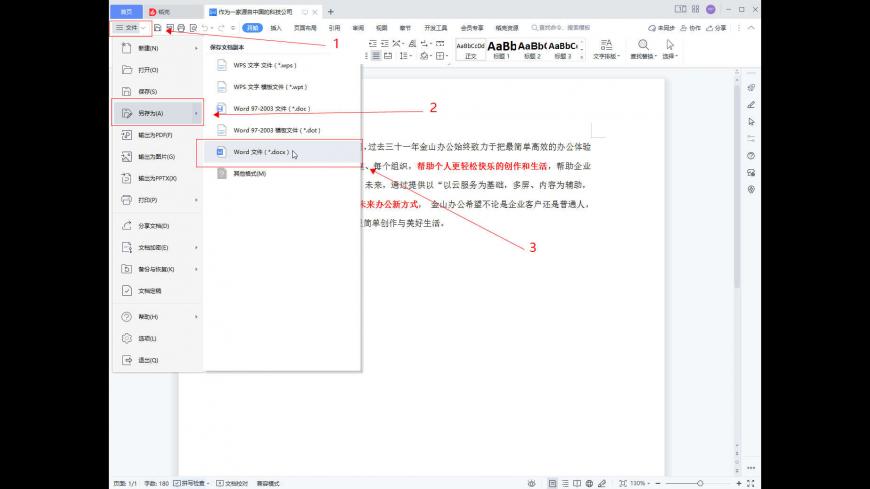Expand the 文档加密(E) submenu arrow
This screenshot has height=489, width=870.
click(196, 248)
